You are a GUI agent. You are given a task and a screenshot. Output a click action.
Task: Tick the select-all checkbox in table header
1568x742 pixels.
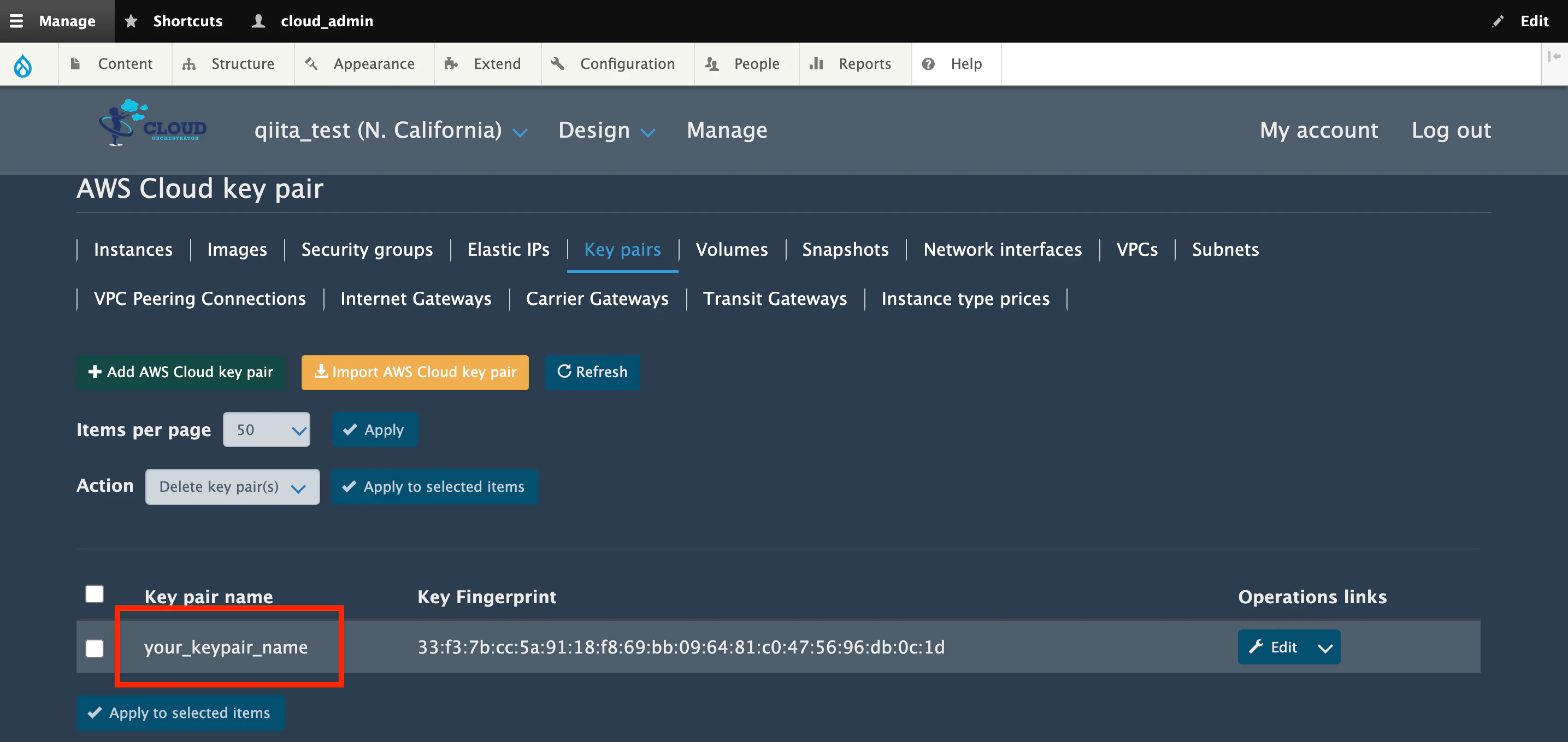pos(95,593)
